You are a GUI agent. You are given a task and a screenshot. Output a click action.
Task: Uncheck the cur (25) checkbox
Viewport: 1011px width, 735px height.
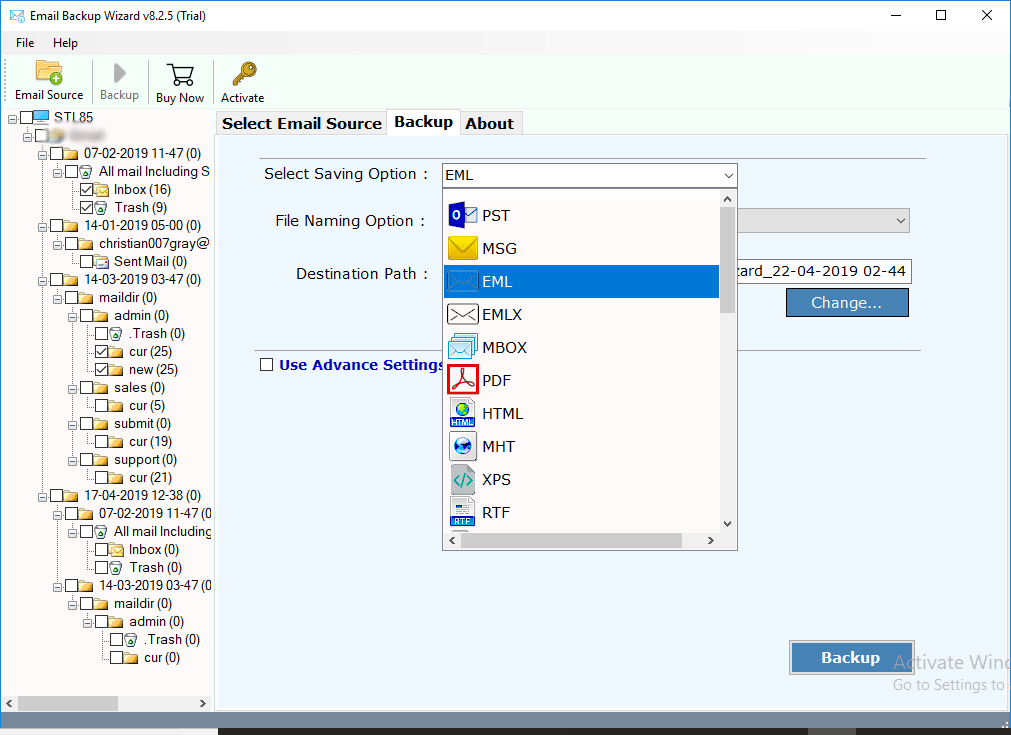pyautogui.click(x=102, y=352)
